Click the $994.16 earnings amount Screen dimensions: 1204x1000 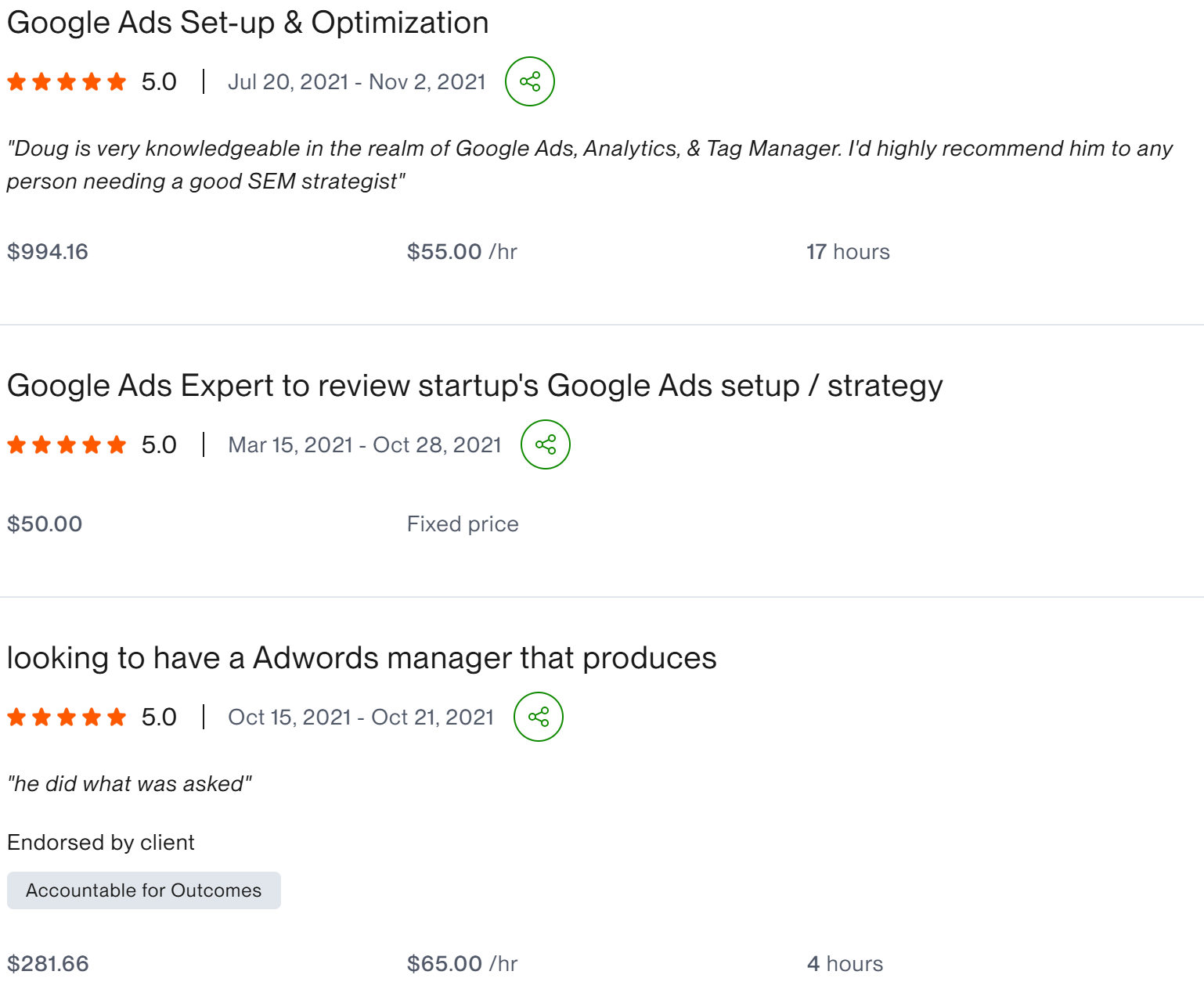click(x=48, y=252)
